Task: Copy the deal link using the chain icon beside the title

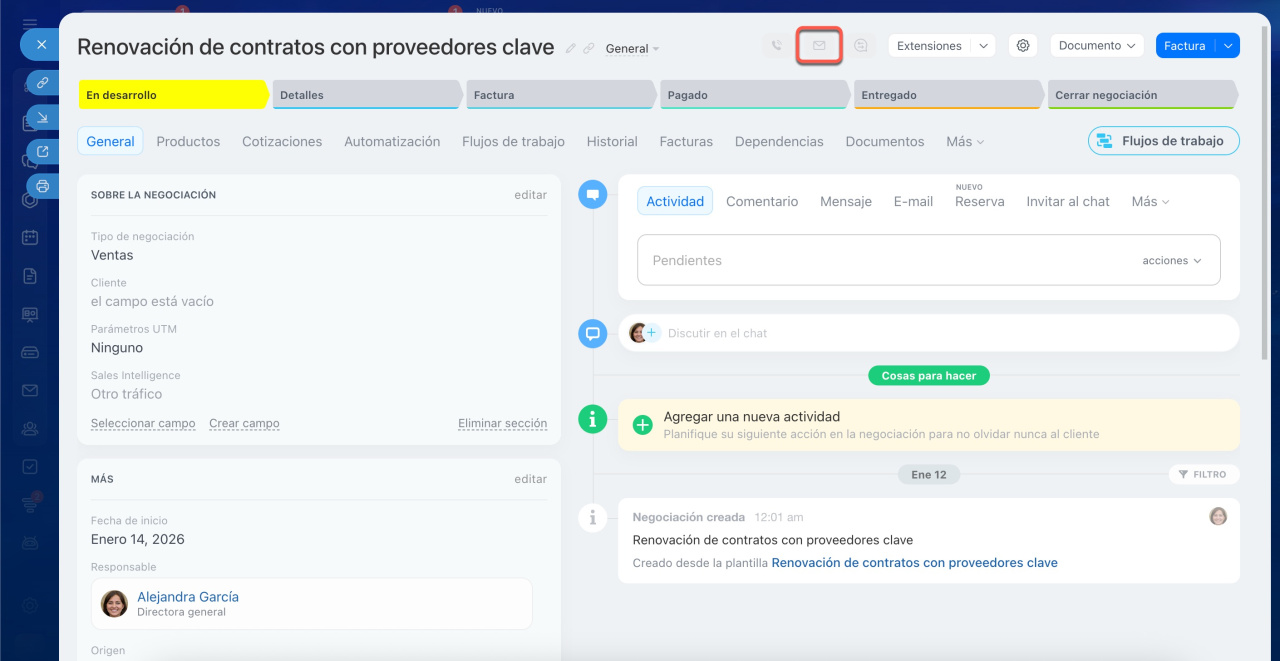Action: tap(589, 48)
